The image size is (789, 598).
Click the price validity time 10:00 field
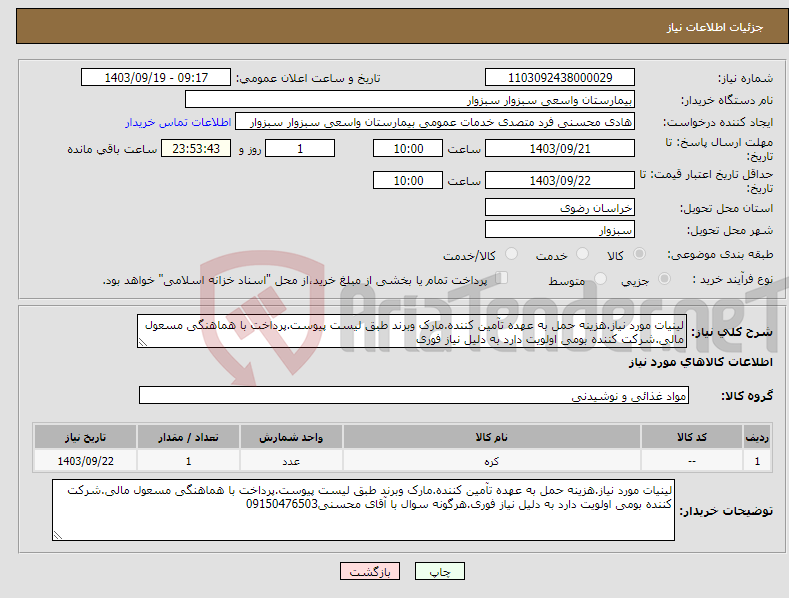(x=408, y=180)
